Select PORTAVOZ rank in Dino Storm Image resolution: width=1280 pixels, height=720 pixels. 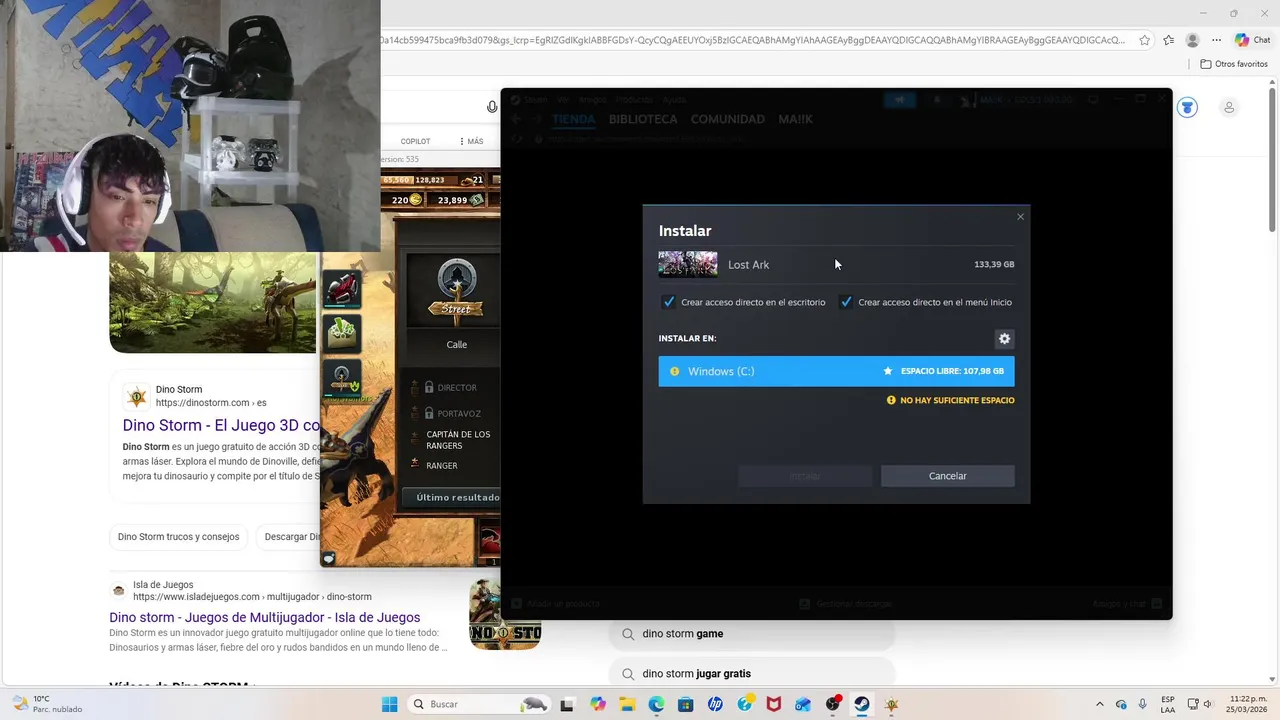458,414
